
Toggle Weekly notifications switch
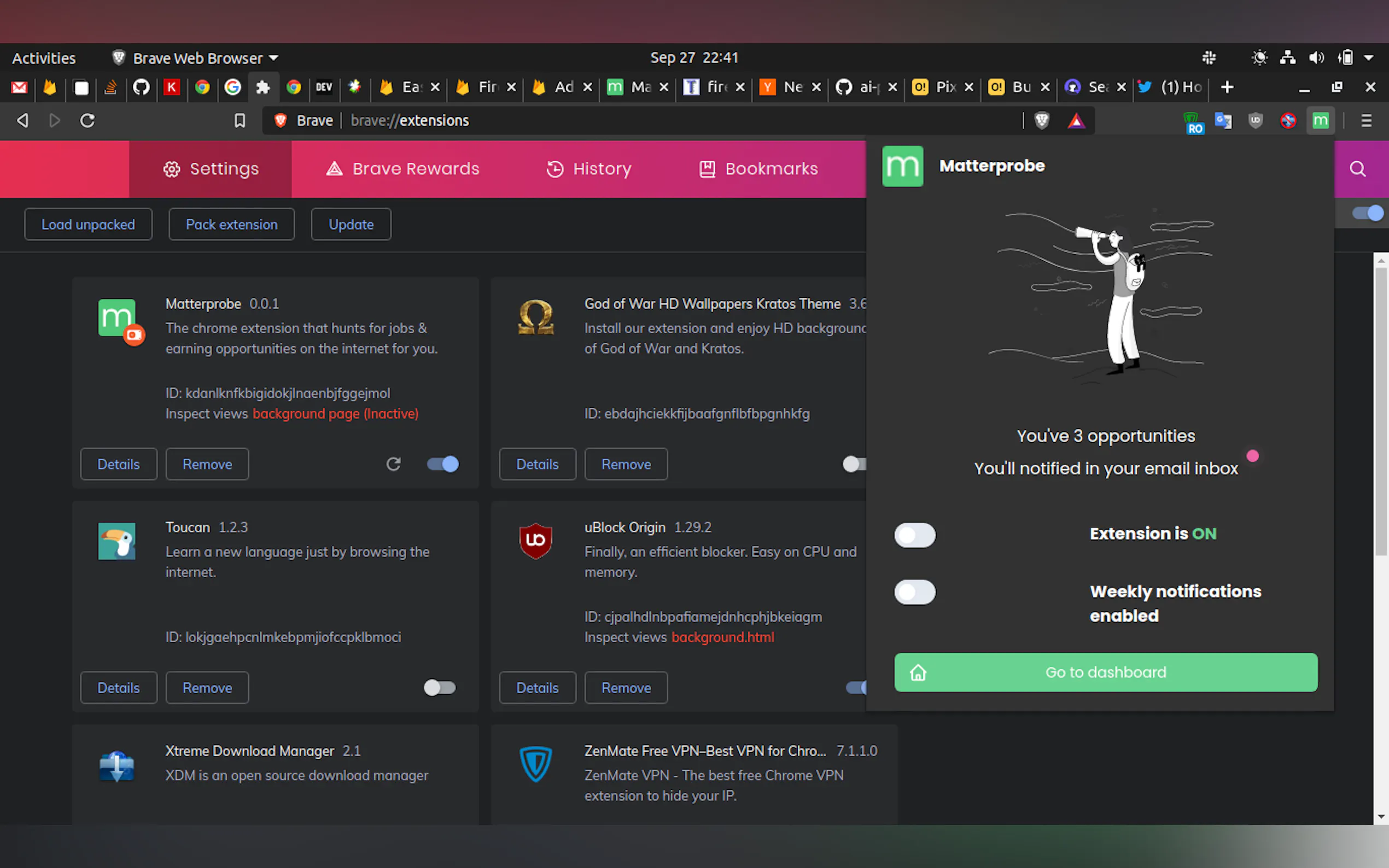tap(914, 592)
